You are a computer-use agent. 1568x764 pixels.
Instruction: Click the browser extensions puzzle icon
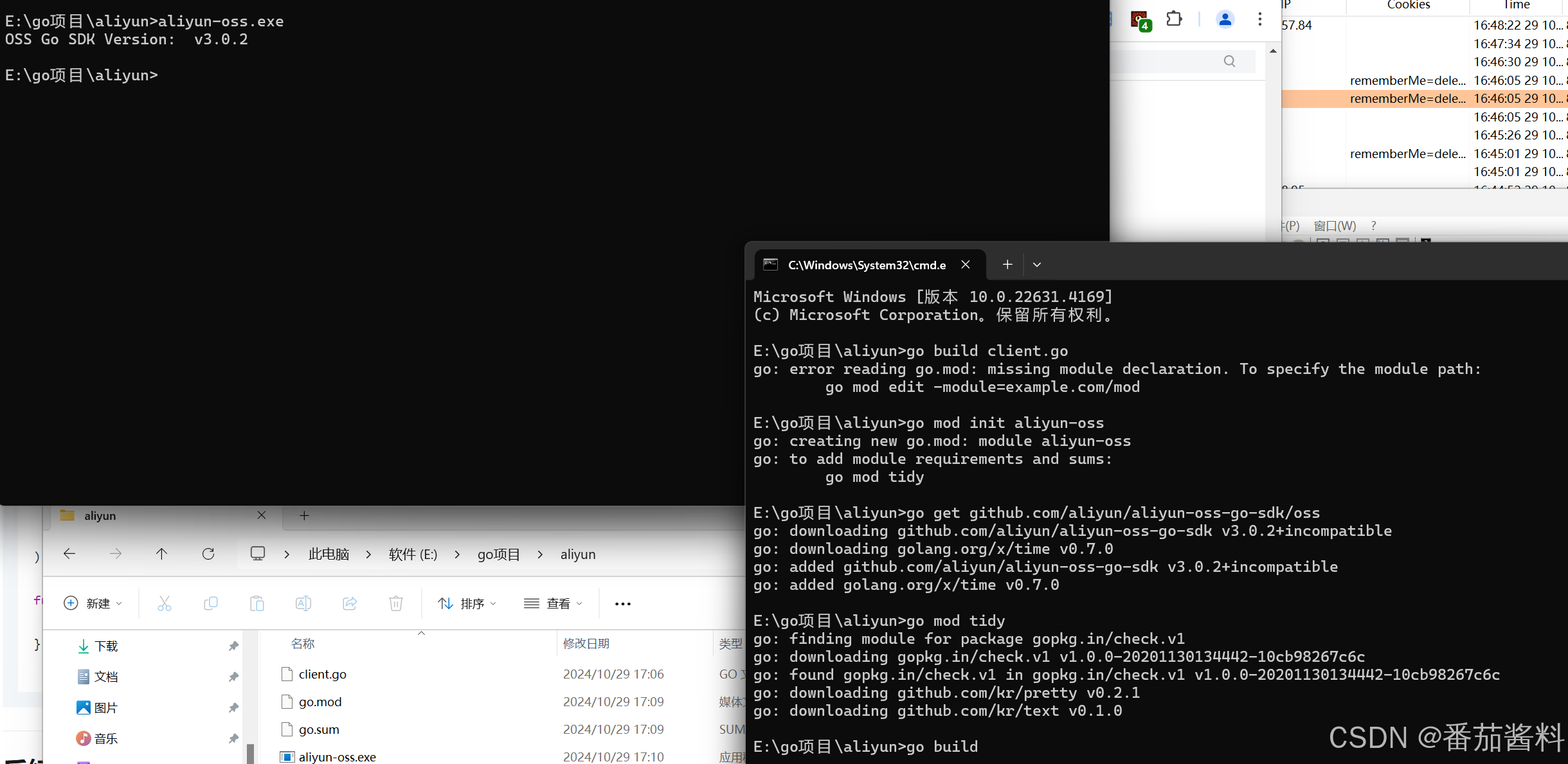point(1174,19)
